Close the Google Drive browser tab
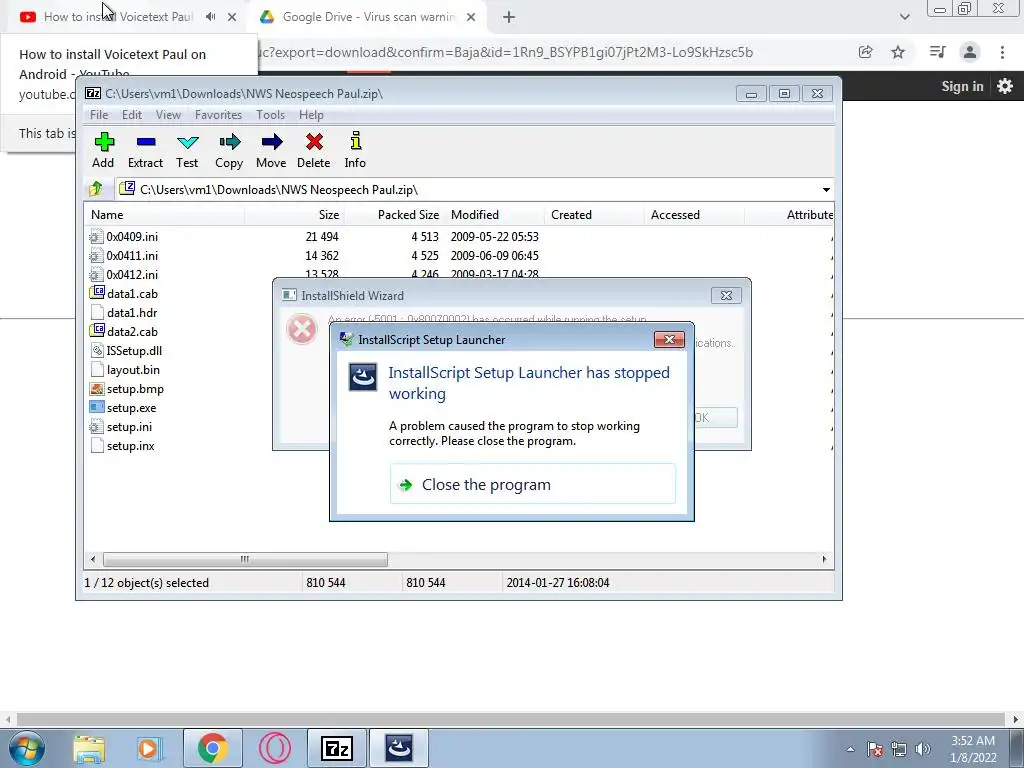1024x768 pixels. [471, 17]
